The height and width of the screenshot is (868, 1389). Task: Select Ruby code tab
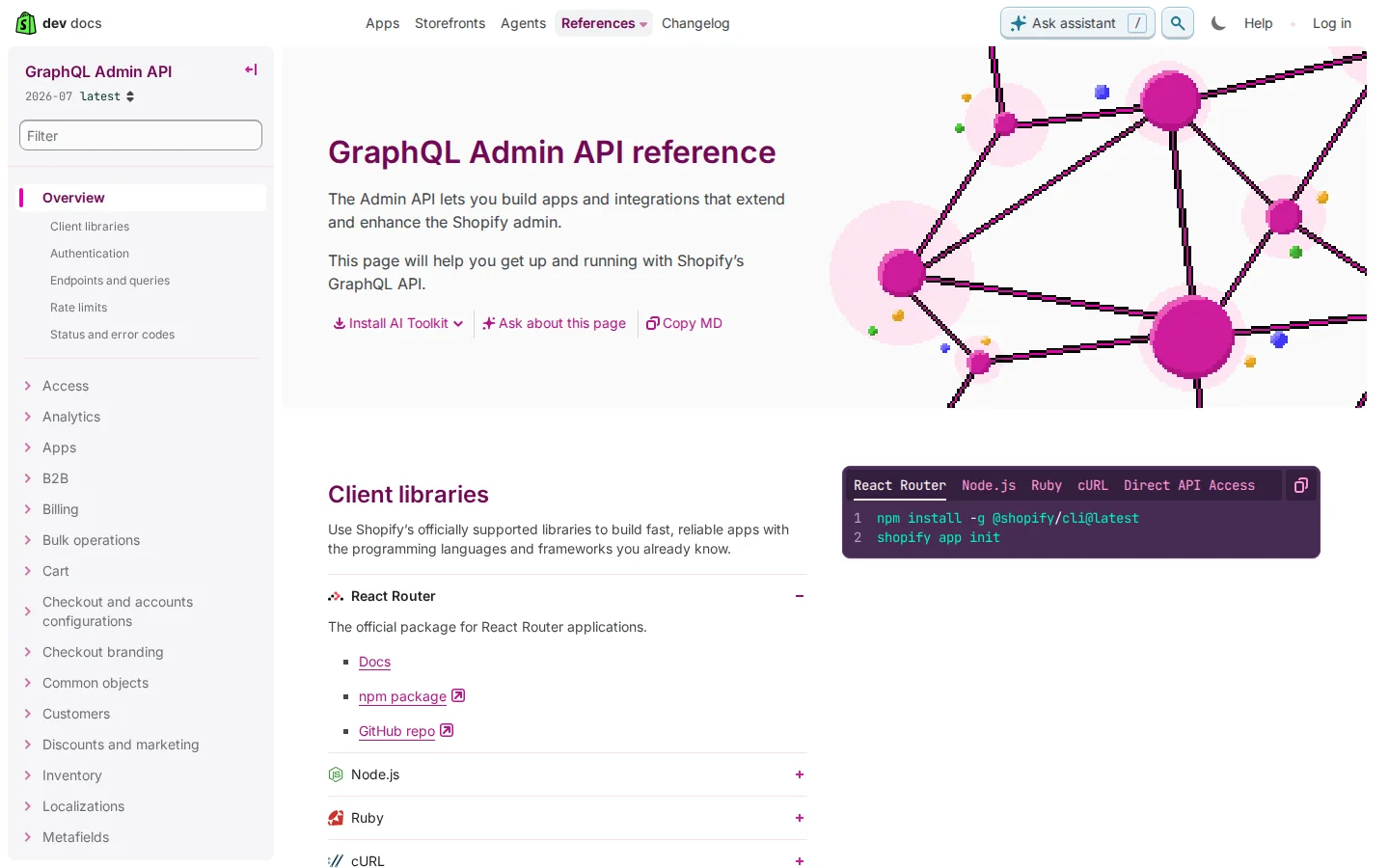click(x=1047, y=485)
